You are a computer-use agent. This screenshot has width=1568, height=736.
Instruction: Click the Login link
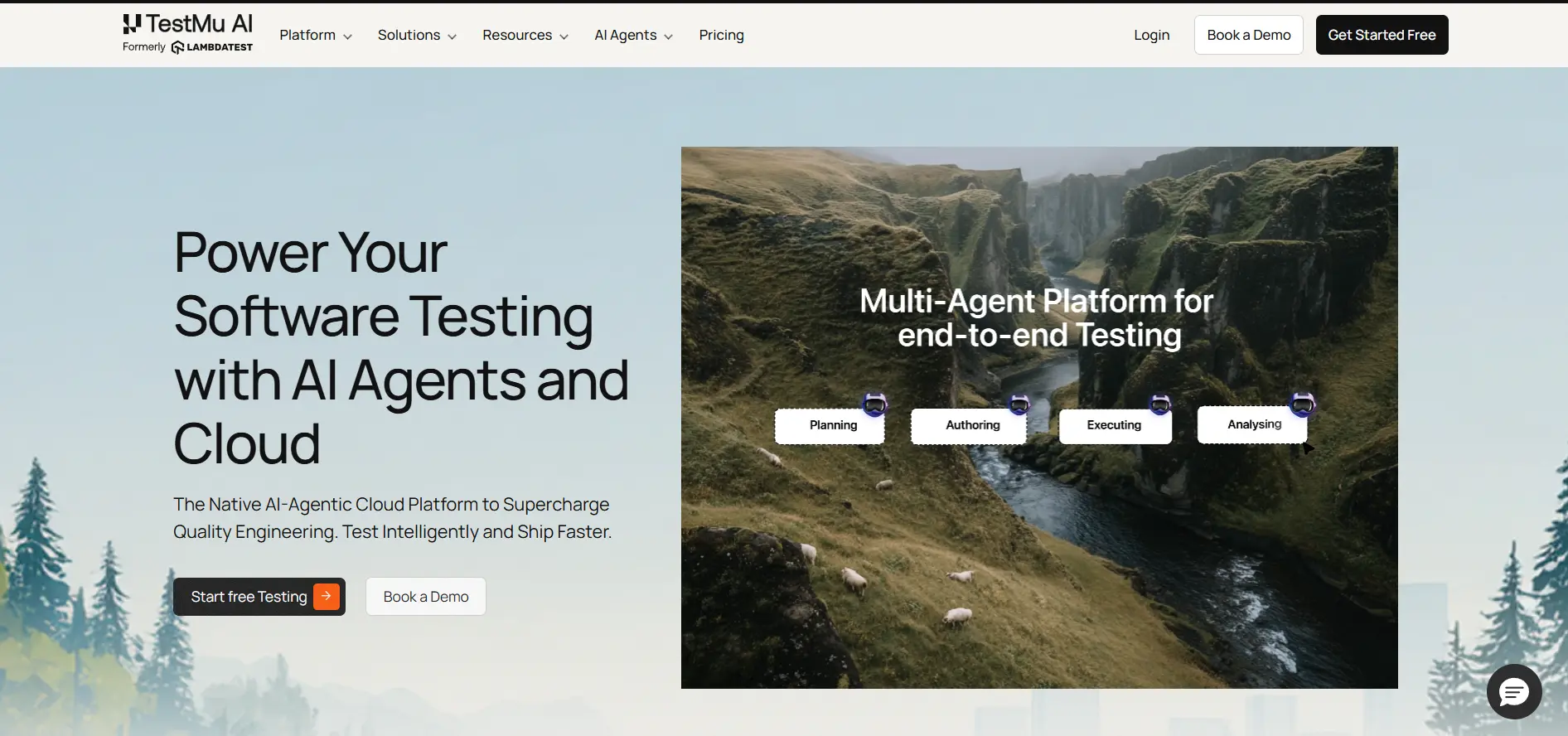pyautogui.click(x=1151, y=35)
